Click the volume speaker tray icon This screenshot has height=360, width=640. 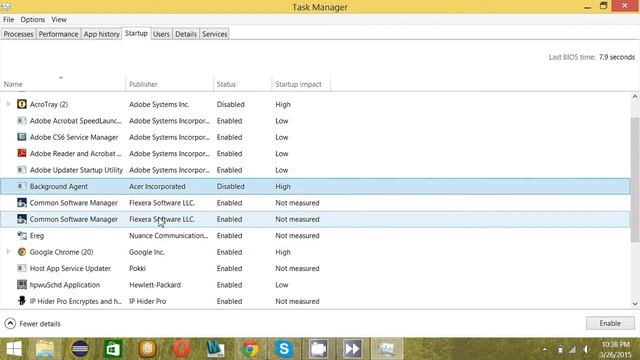587,349
